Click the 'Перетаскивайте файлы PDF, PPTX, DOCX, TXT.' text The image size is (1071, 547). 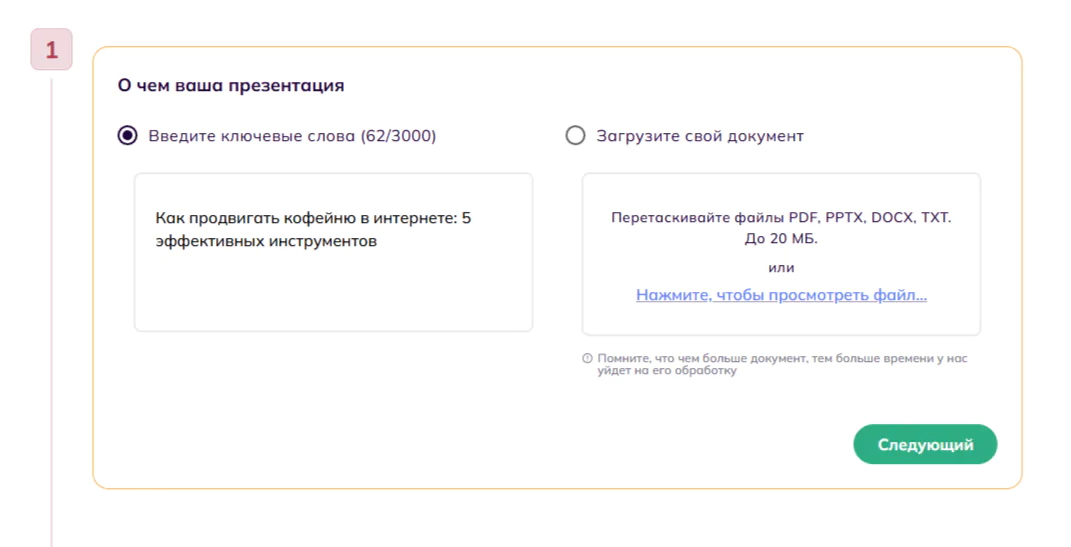point(781,218)
